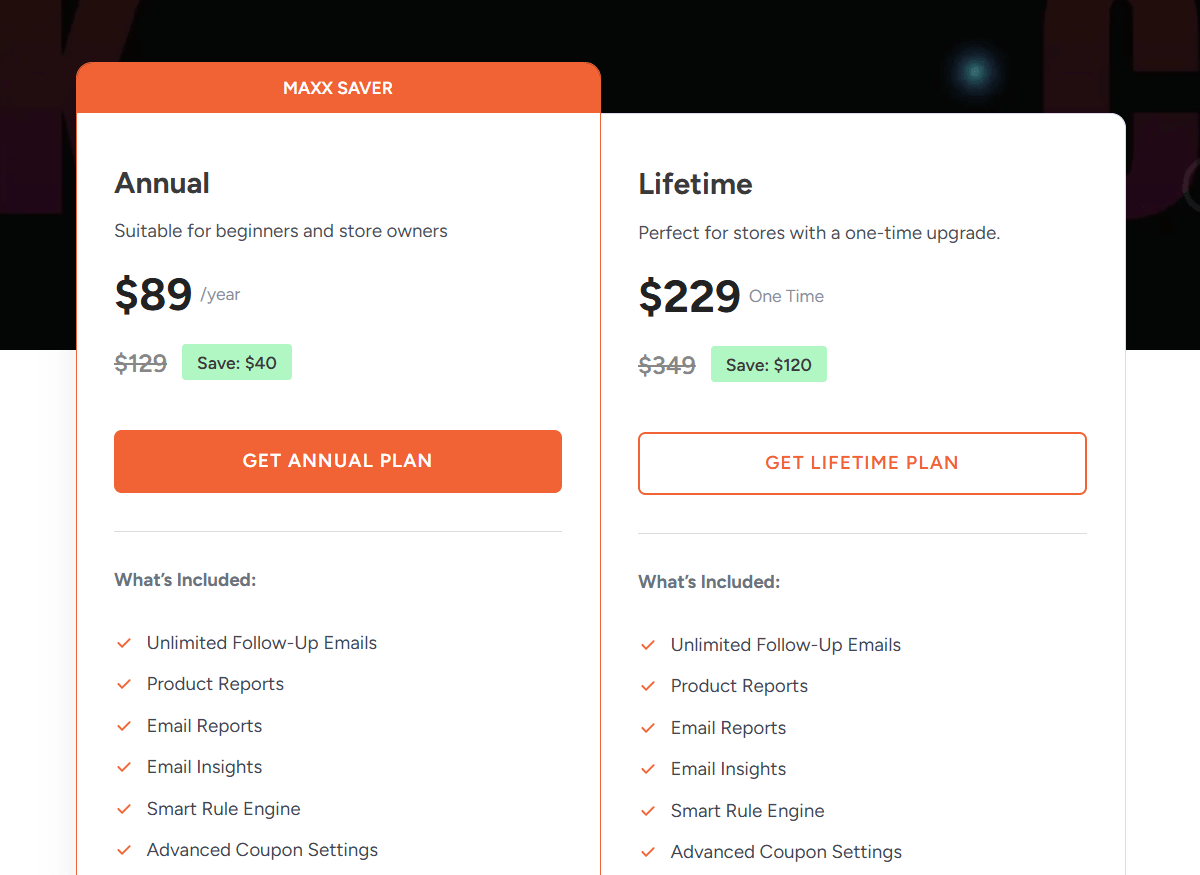The height and width of the screenshot is (875, 1200).
Task: Click the strikethrough $129 price
Action: click(x=140, y=364)
